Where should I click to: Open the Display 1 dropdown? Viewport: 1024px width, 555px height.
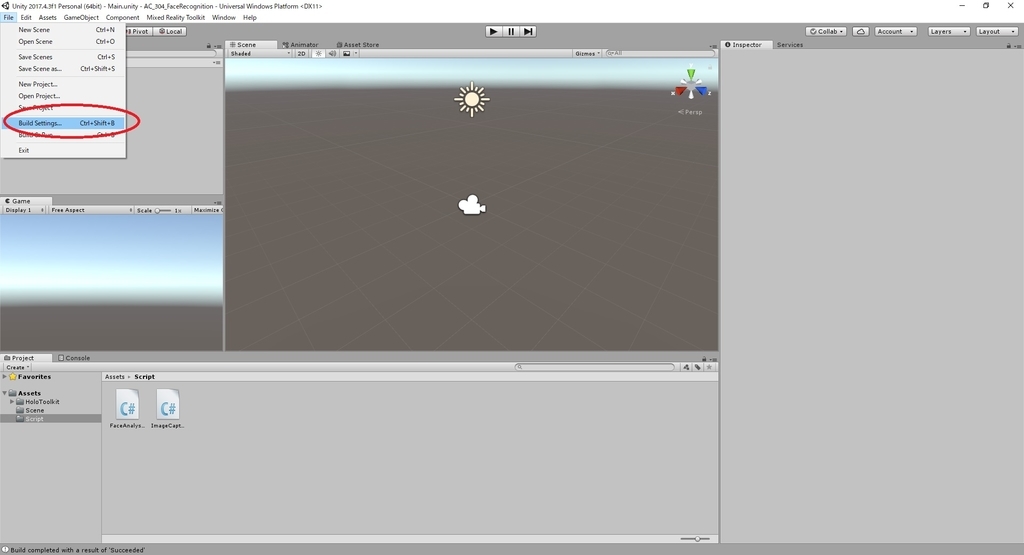point(25,210)
